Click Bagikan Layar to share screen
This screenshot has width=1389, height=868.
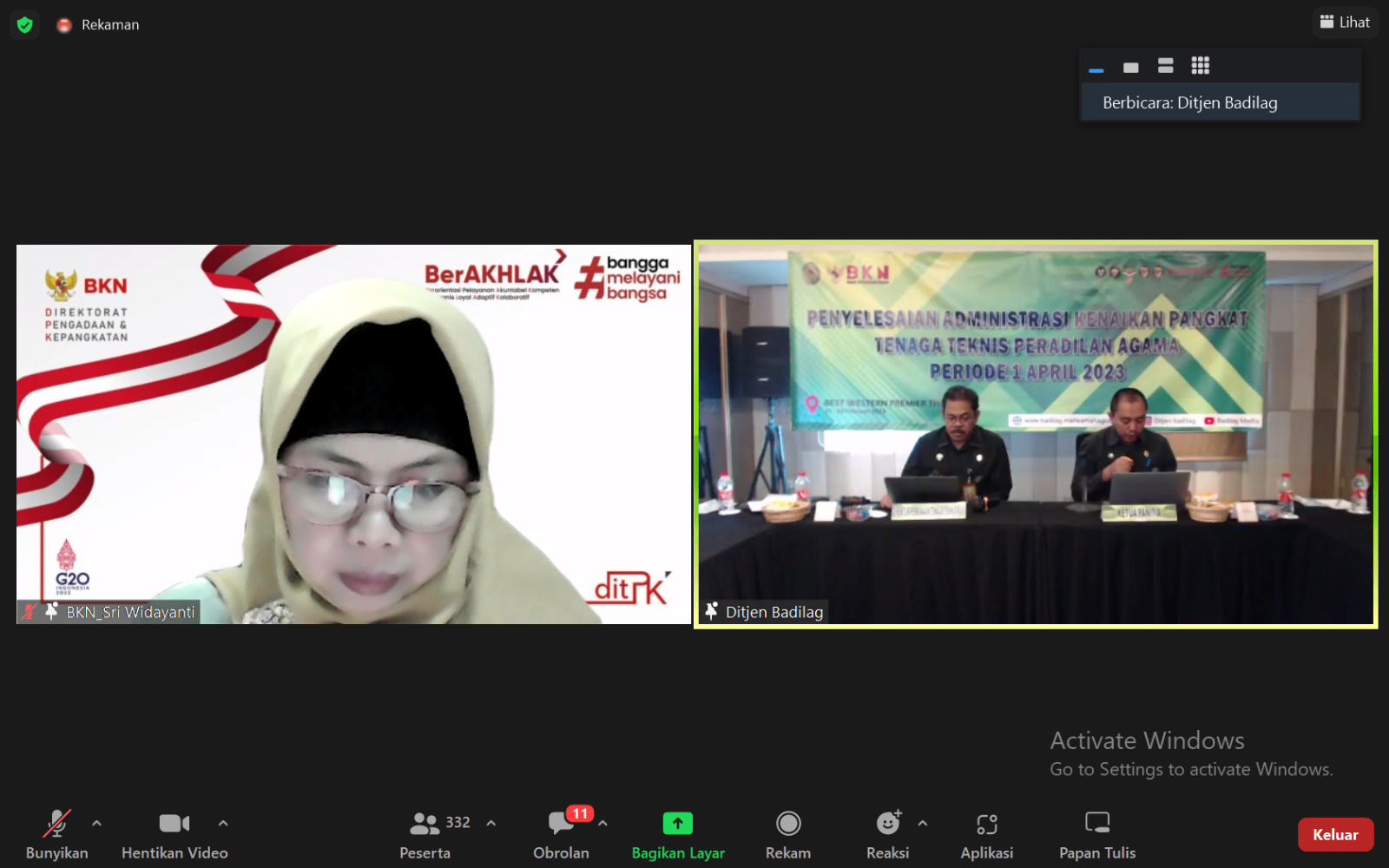pos(677,834)
